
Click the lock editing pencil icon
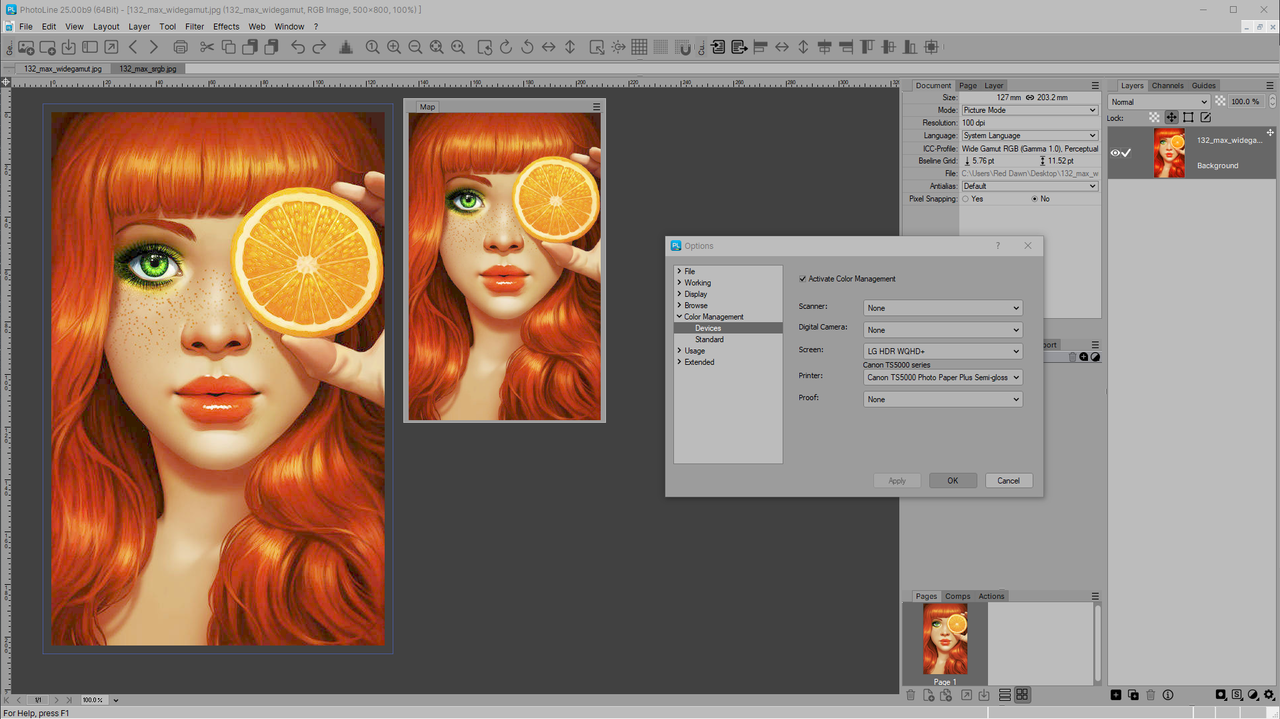(1205, 117)
